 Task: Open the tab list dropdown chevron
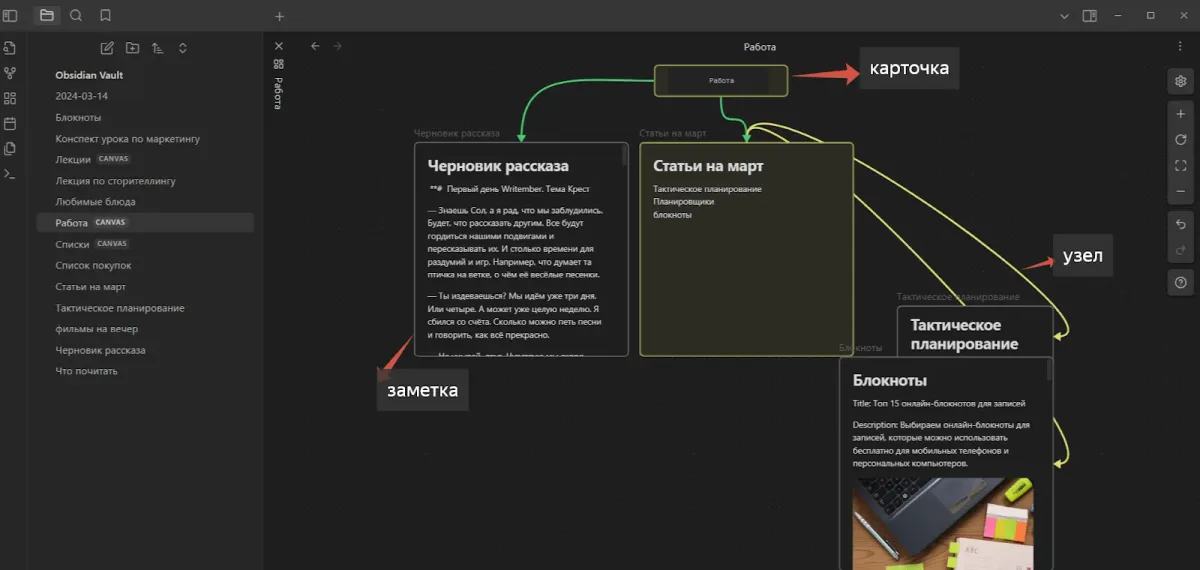(x=1064, y=16)
